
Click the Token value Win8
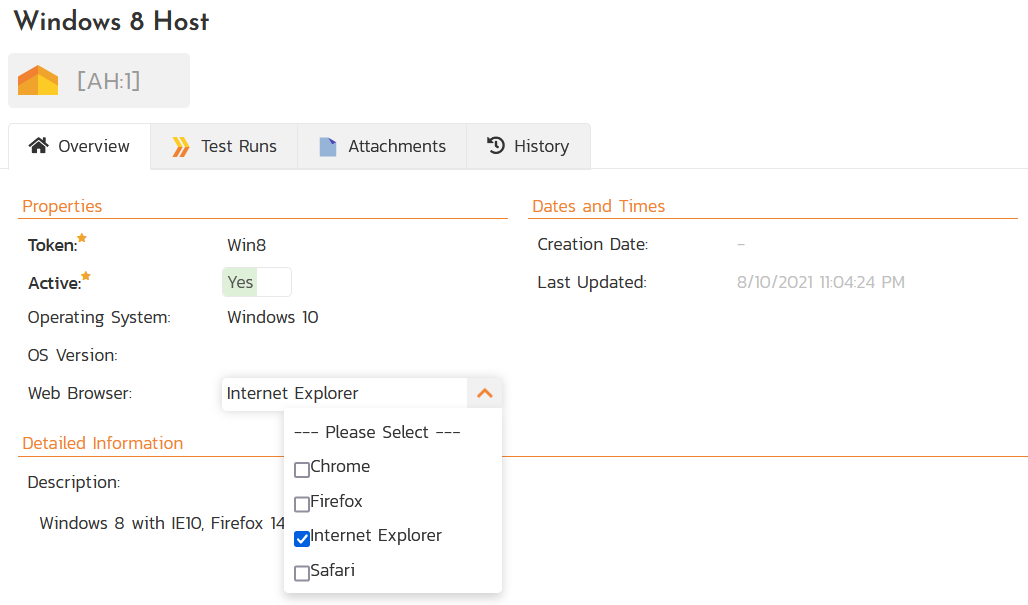coord(246,245)
